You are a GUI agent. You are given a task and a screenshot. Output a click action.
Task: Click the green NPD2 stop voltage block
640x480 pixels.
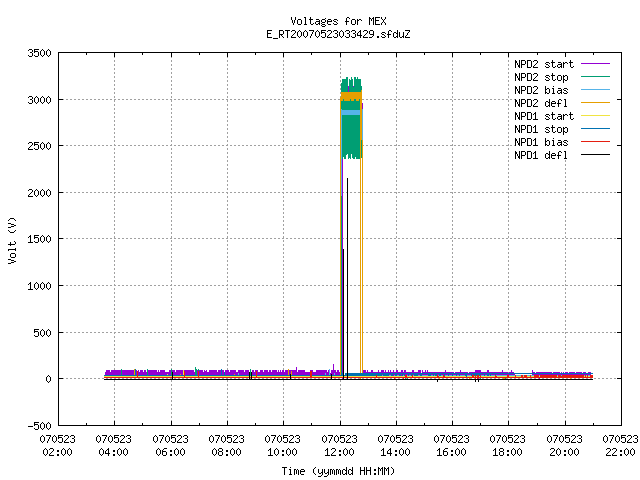(x=351, y=137)
